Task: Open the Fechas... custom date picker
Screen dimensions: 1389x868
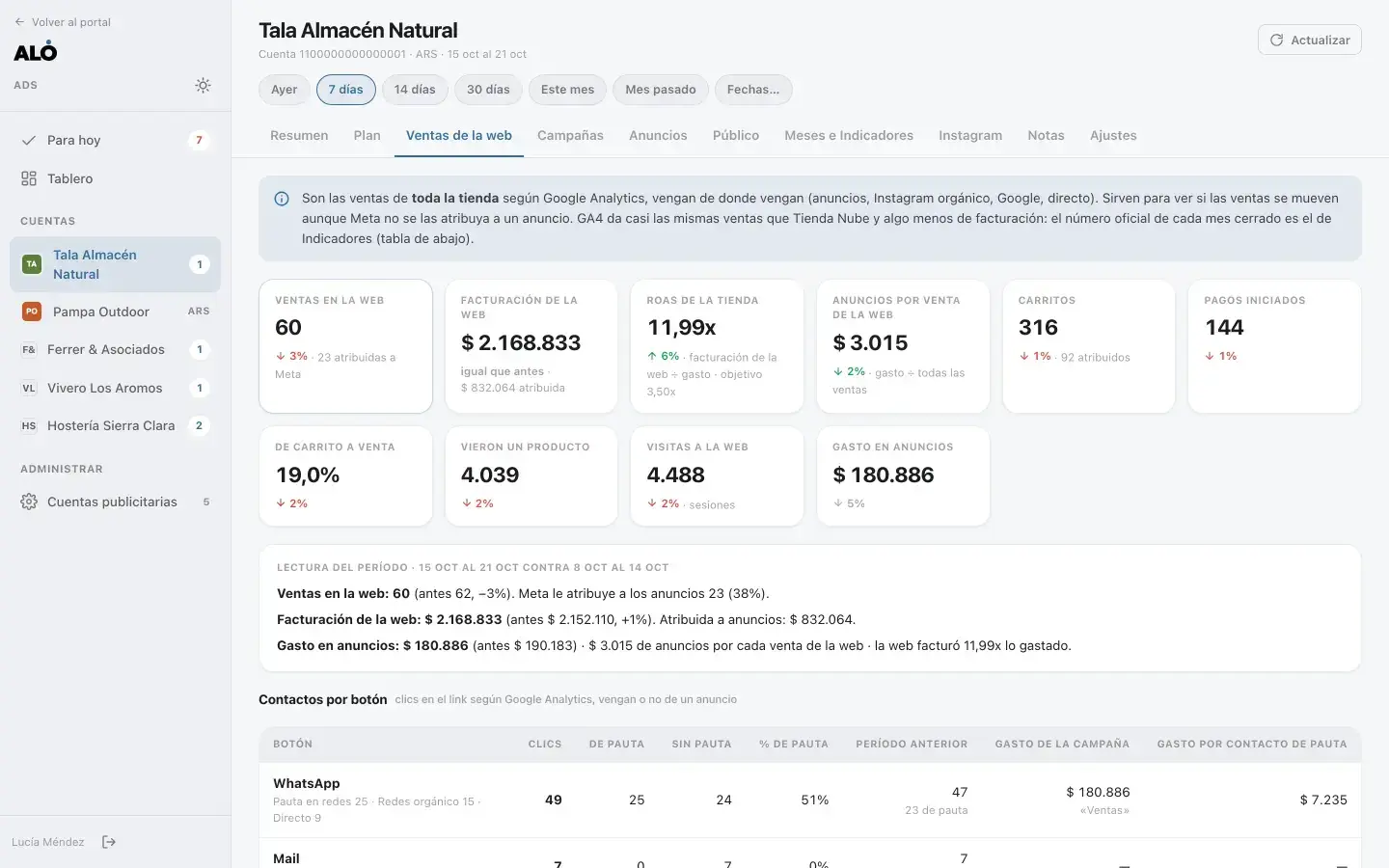Action: tap(753, 90)
